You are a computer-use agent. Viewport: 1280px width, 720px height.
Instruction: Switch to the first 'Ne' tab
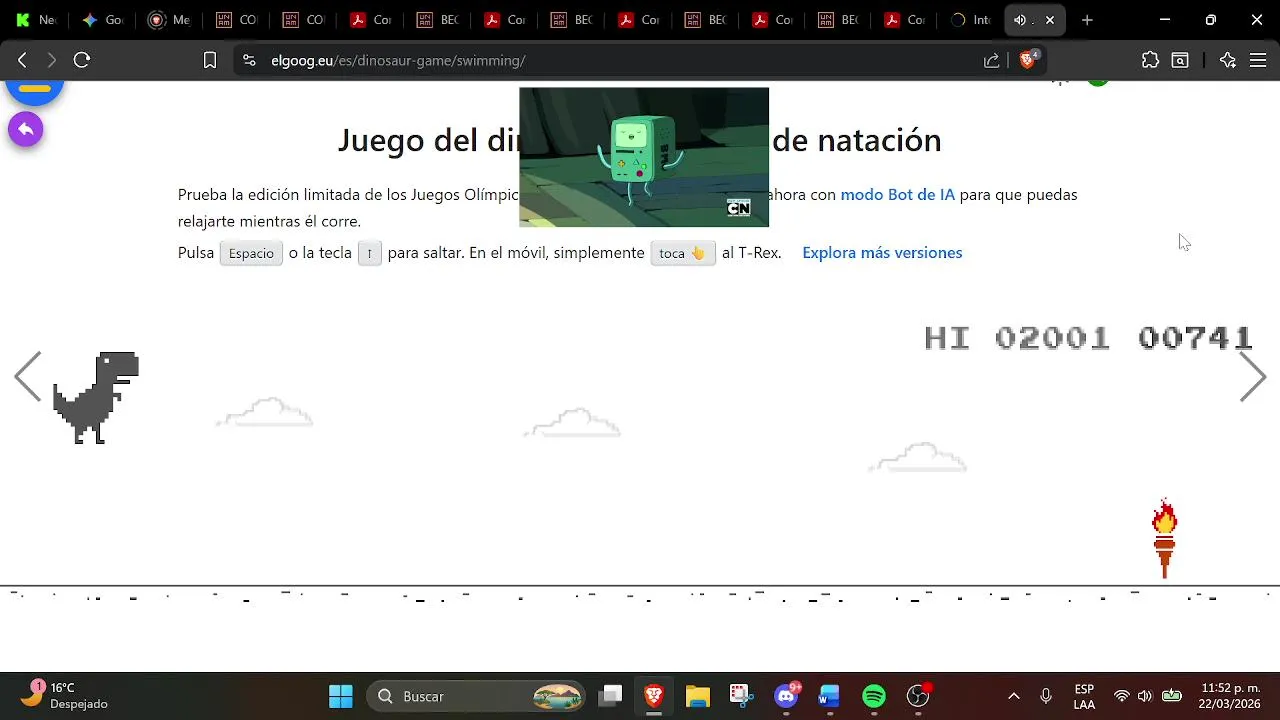click(35, 20)
